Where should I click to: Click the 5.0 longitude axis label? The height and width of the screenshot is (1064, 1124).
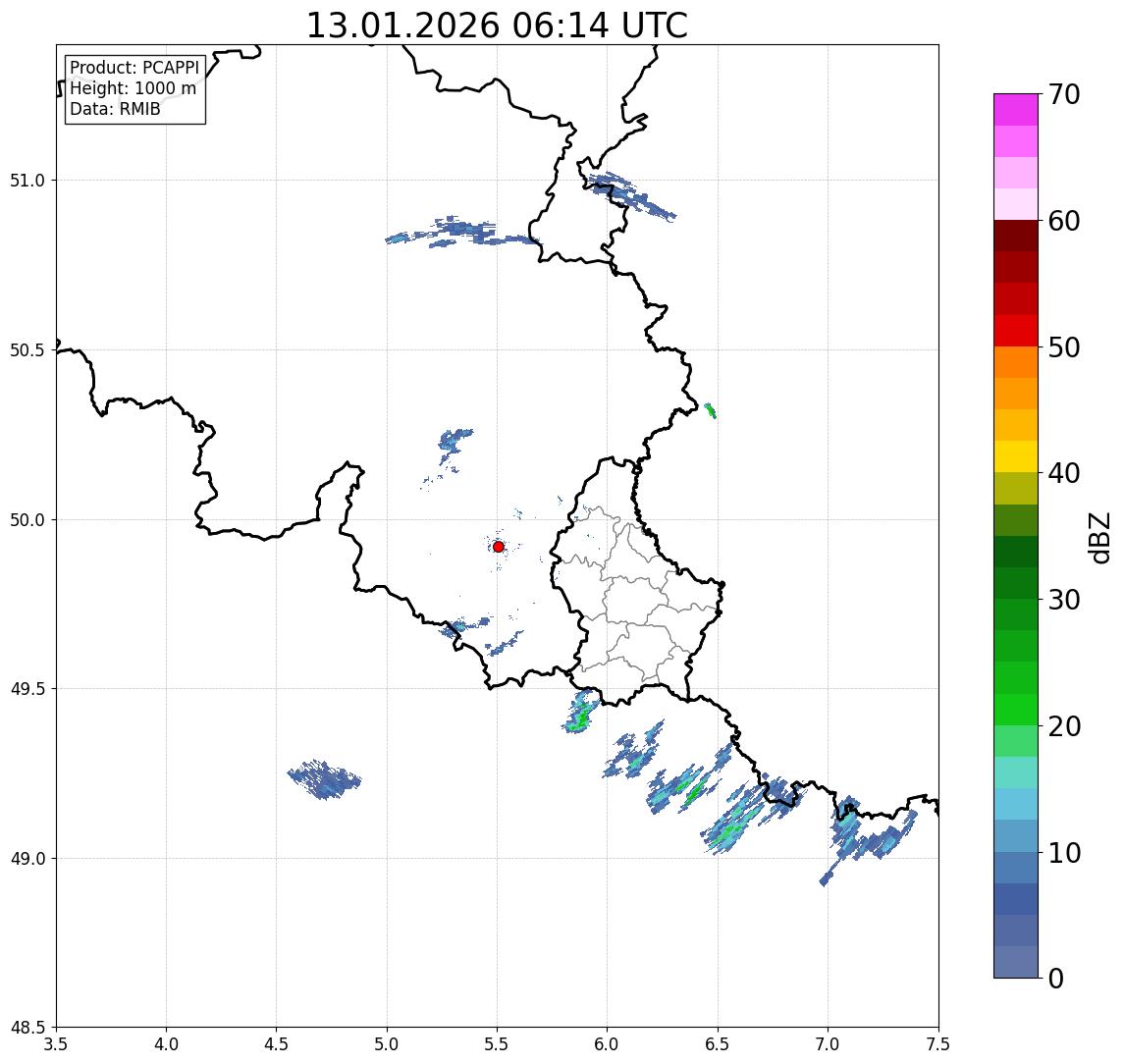[x=387, y=1044]
